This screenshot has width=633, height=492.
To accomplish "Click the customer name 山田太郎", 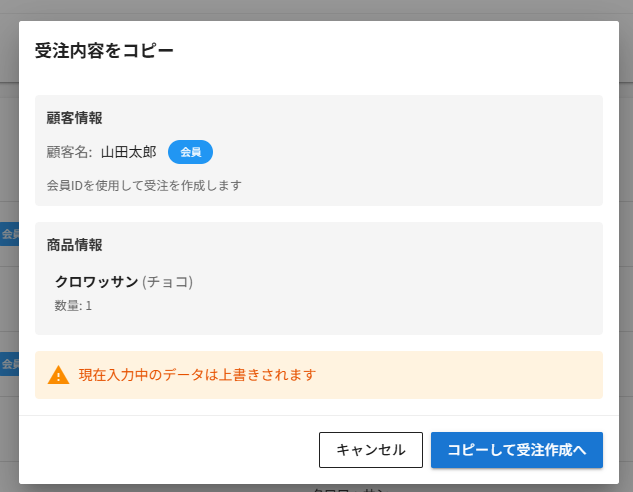I will (x=128, y=152).
